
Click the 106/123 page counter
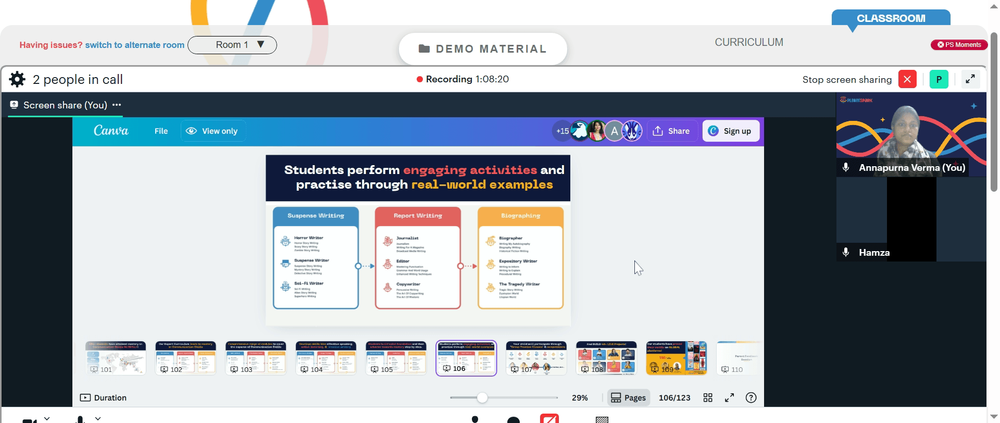click(x=674, y=397)
